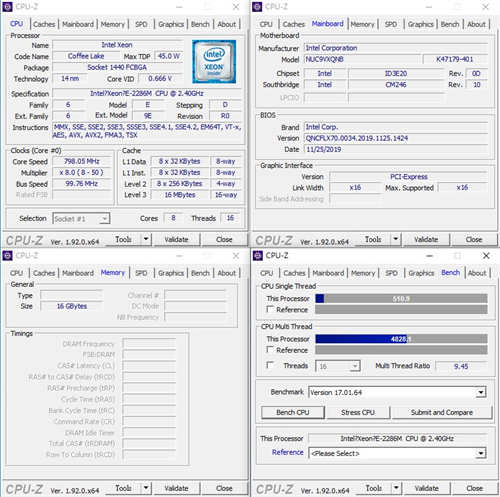Click the Intel Xeon logo in the CPU window
Image resolution: width=500 pixels, height=497 pixels.
pyautogui.click(x=214, y=61)
